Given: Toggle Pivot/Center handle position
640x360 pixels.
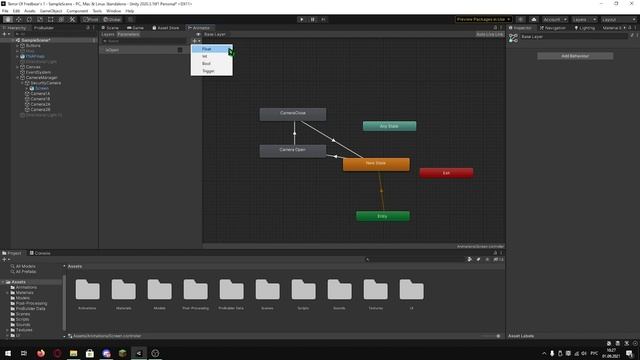Looking at the screenshot, I should pos(91,19).
